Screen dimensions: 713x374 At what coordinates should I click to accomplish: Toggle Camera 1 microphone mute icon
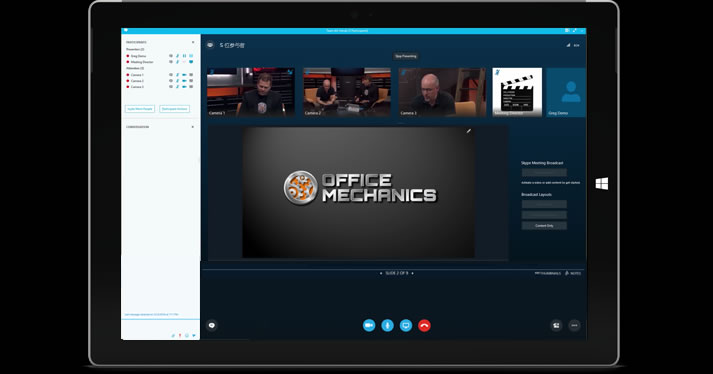click(x=177, y=75)
